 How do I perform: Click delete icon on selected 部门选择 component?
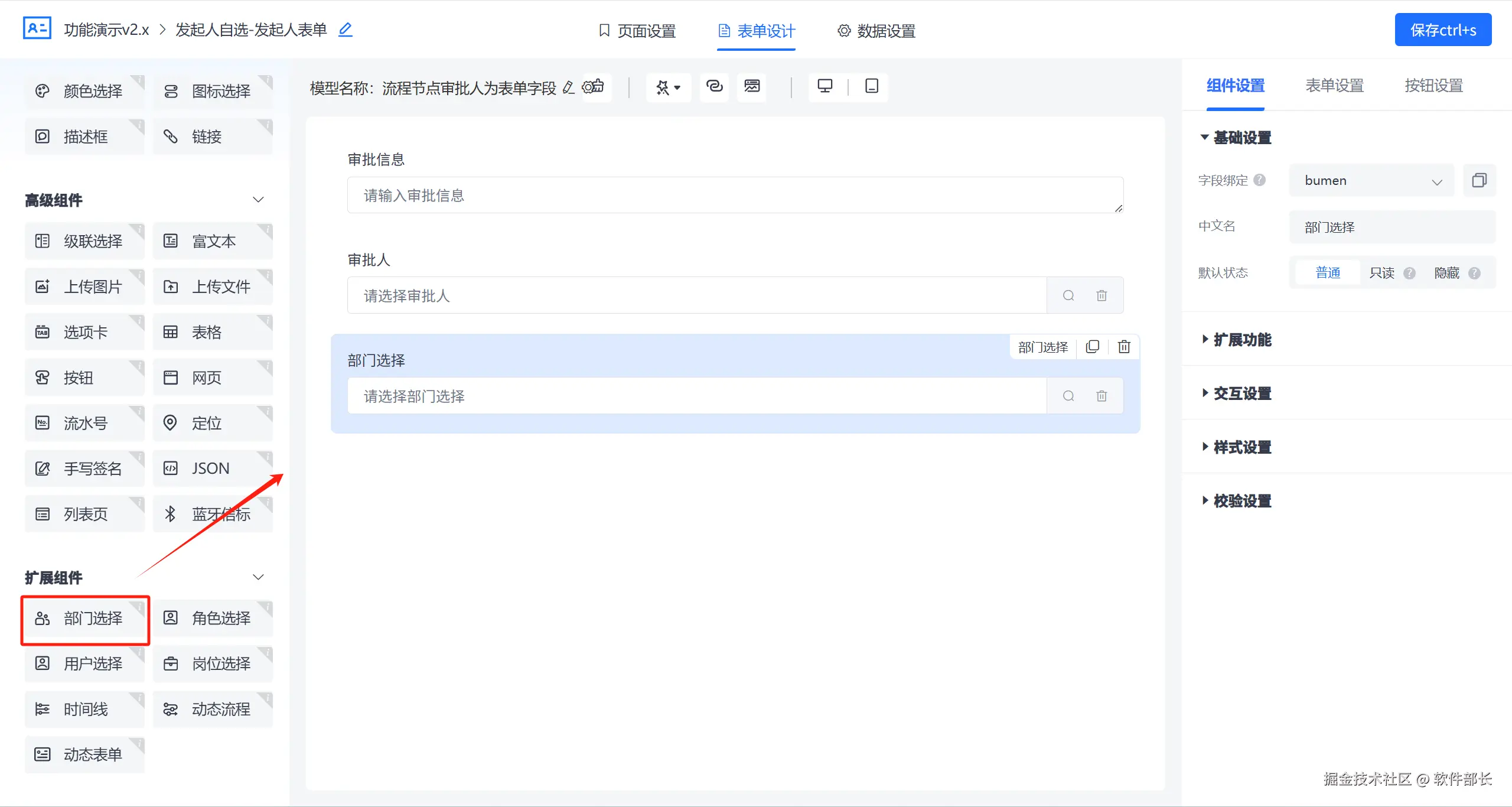point(1124,347)
